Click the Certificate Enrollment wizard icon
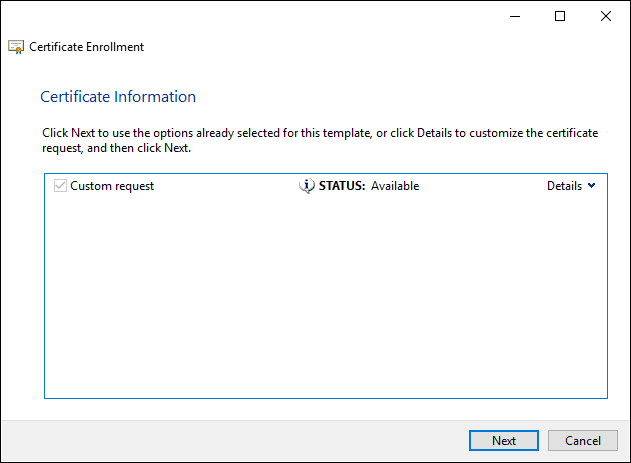Image resolution: width=631 pixels, height=463 pixels. (16, 47)
